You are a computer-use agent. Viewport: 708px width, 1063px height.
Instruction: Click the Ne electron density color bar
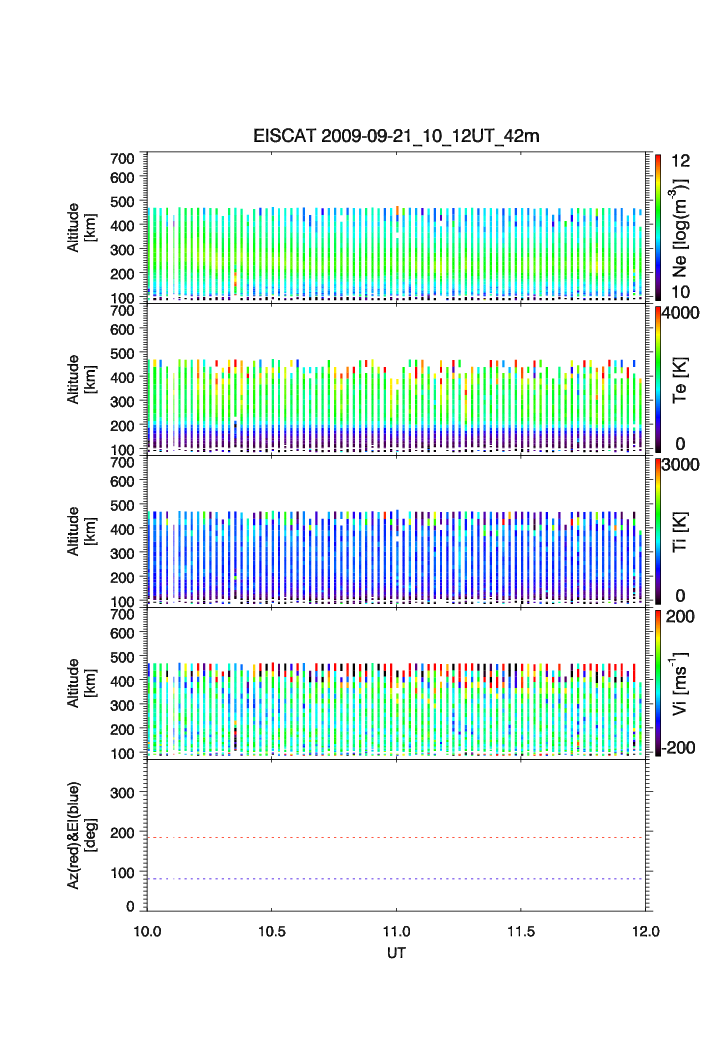click(657, 226)
